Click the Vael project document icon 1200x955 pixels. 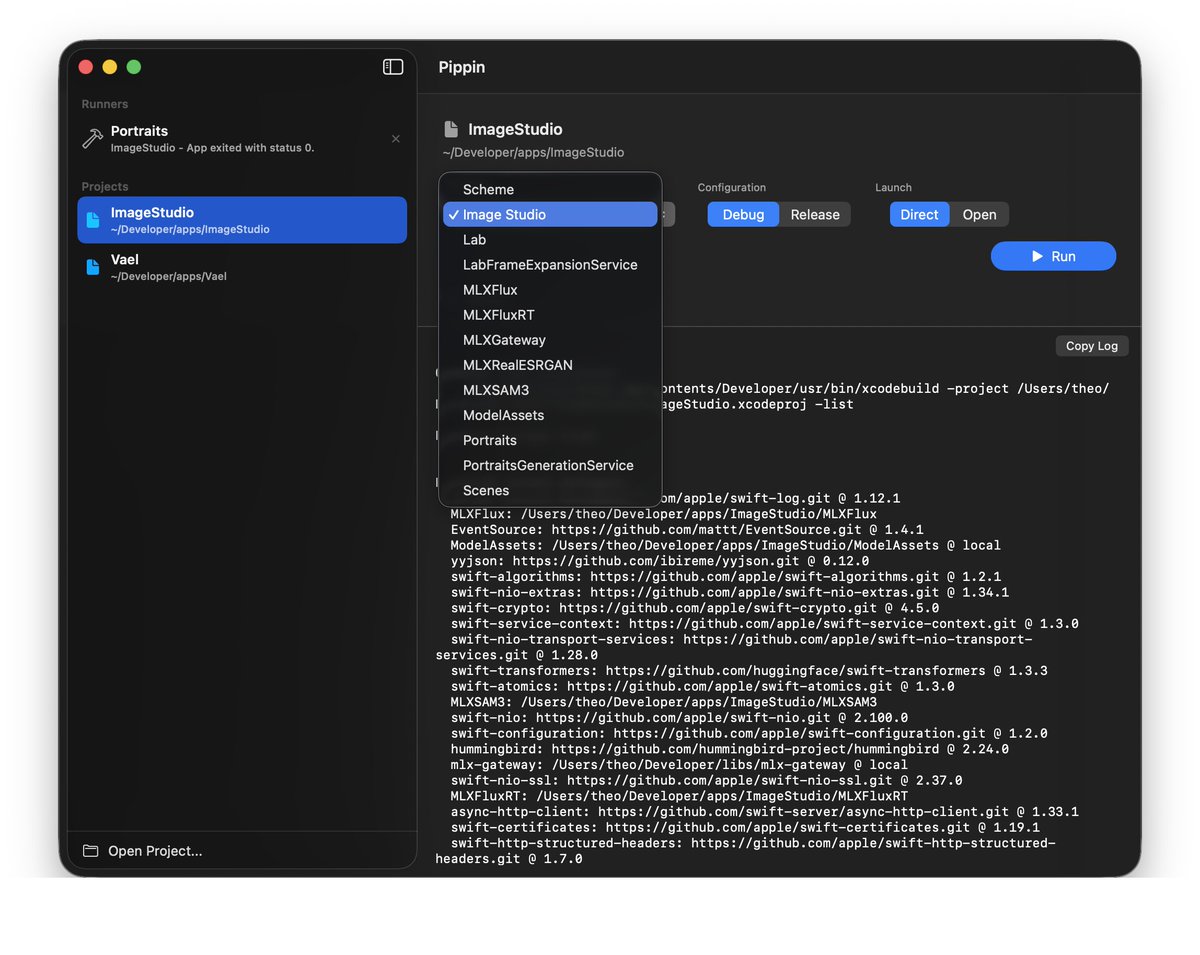[x=93, y=267]
